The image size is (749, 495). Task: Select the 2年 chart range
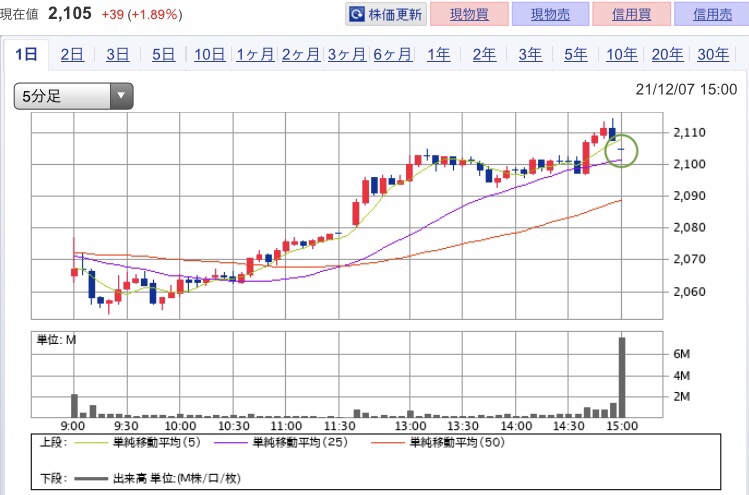[484, 54]
